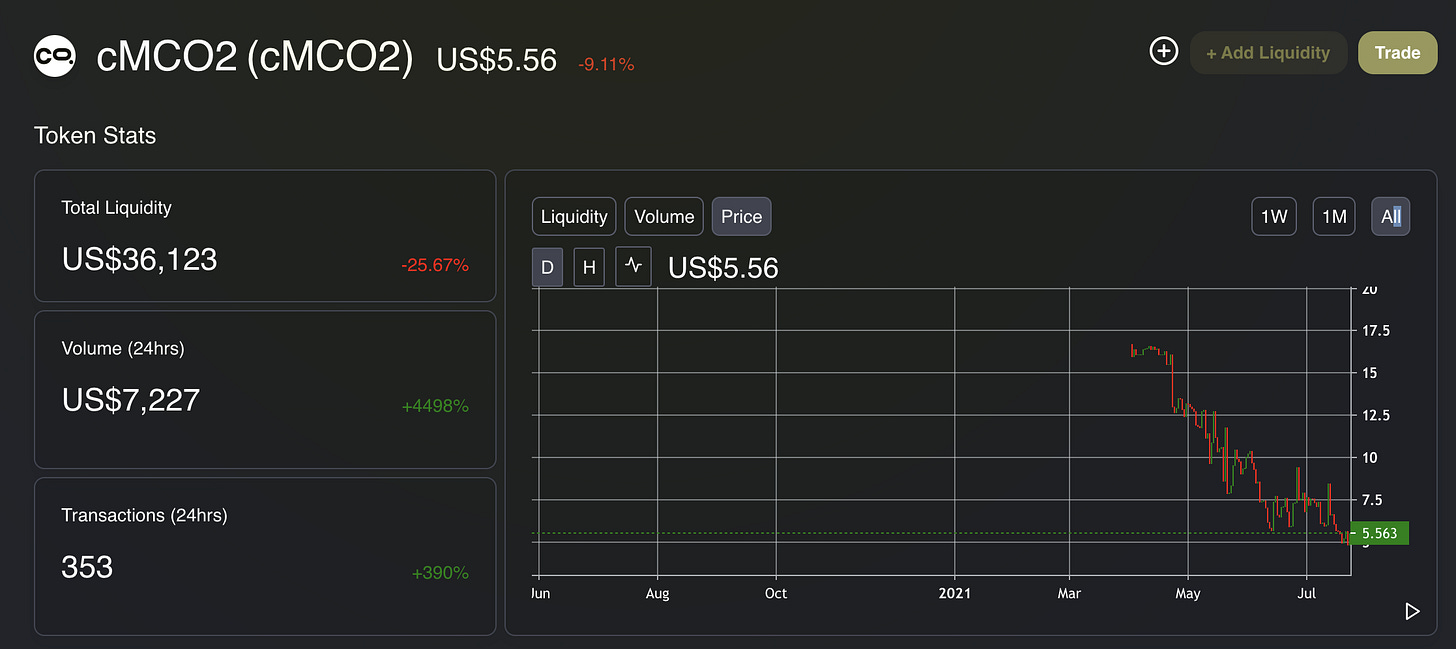1456x649 pixels.
Task: Click the Volume (24hrs) label
Action: (x=123, y=348)
